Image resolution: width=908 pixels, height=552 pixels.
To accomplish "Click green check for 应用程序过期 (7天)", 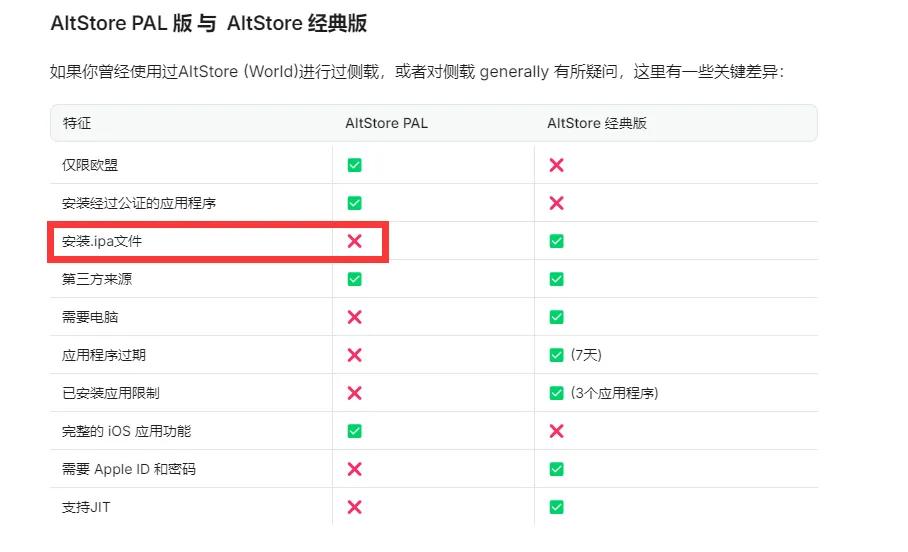I will coord(556,355).
